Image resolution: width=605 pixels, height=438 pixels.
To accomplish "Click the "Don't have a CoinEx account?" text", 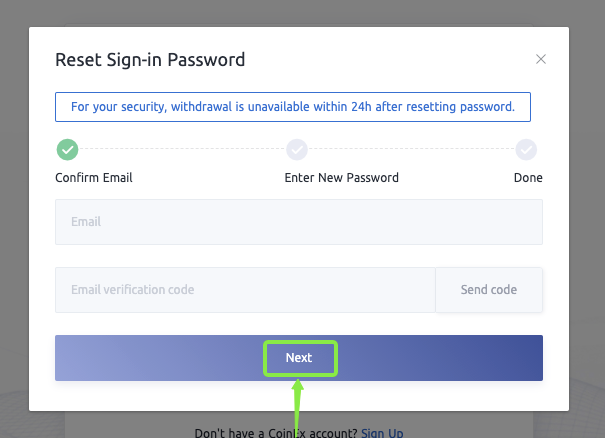I will click(275, 432).
